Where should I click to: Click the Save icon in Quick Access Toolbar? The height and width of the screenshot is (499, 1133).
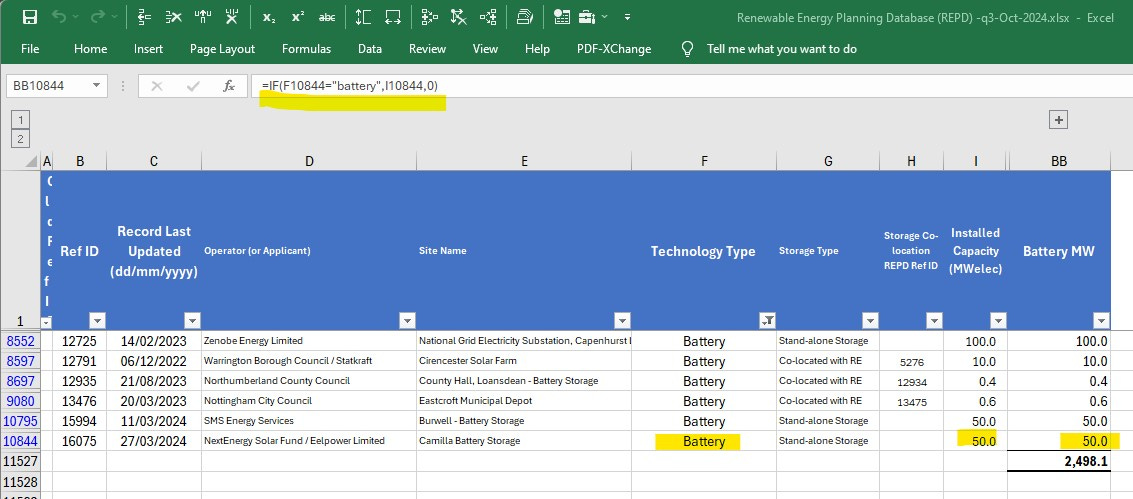[30, 17]
